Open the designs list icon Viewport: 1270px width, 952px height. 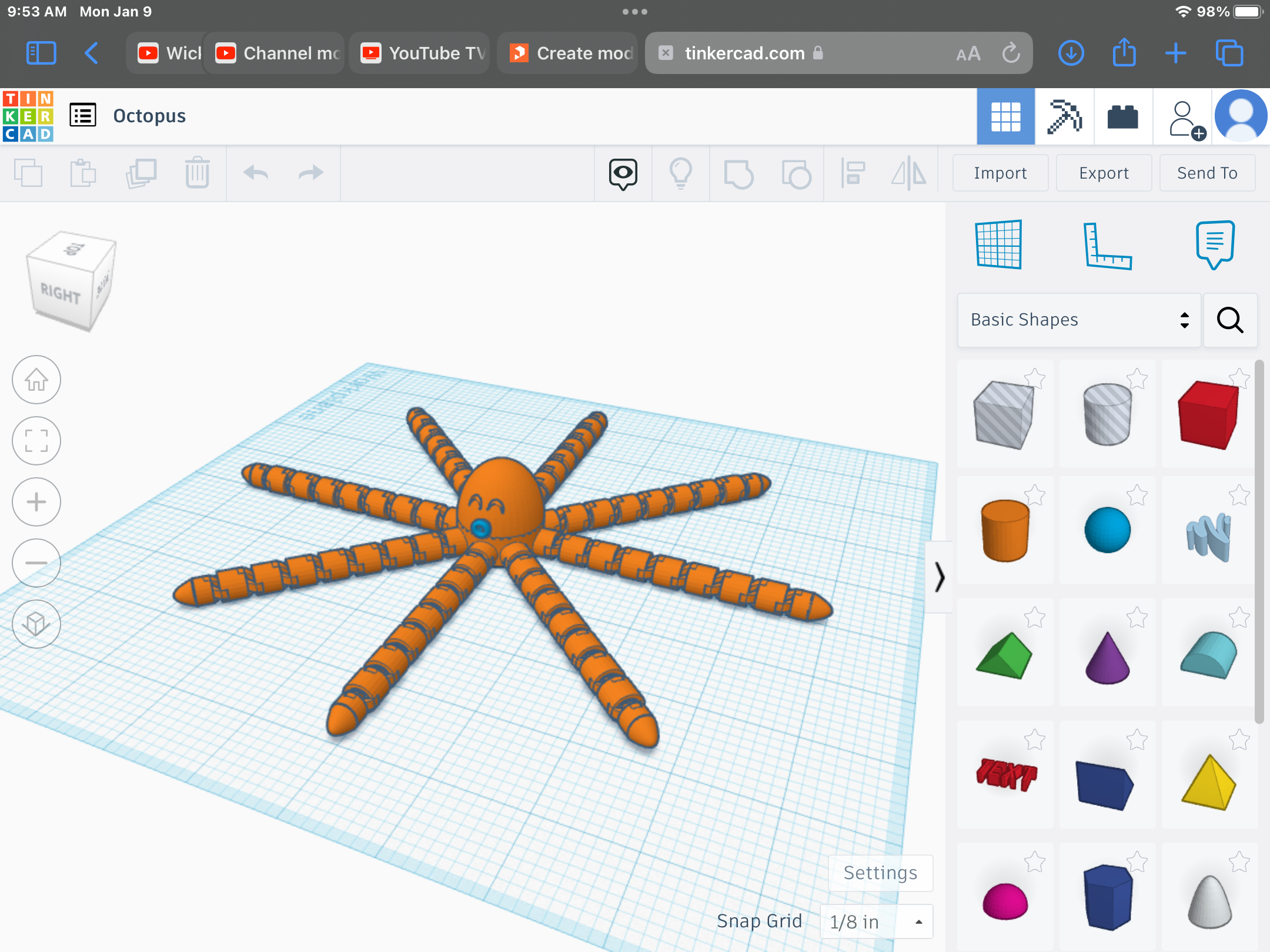pos(83,115)
